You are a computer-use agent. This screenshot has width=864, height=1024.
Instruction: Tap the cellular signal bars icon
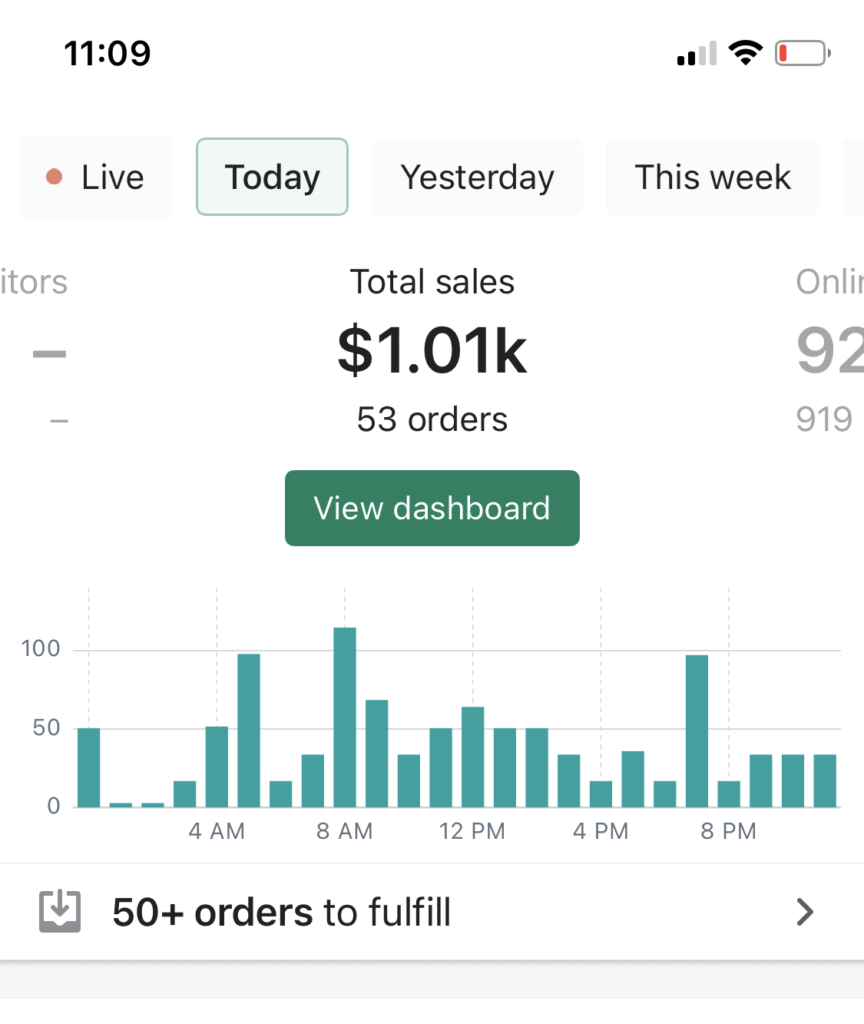(696, 53)
